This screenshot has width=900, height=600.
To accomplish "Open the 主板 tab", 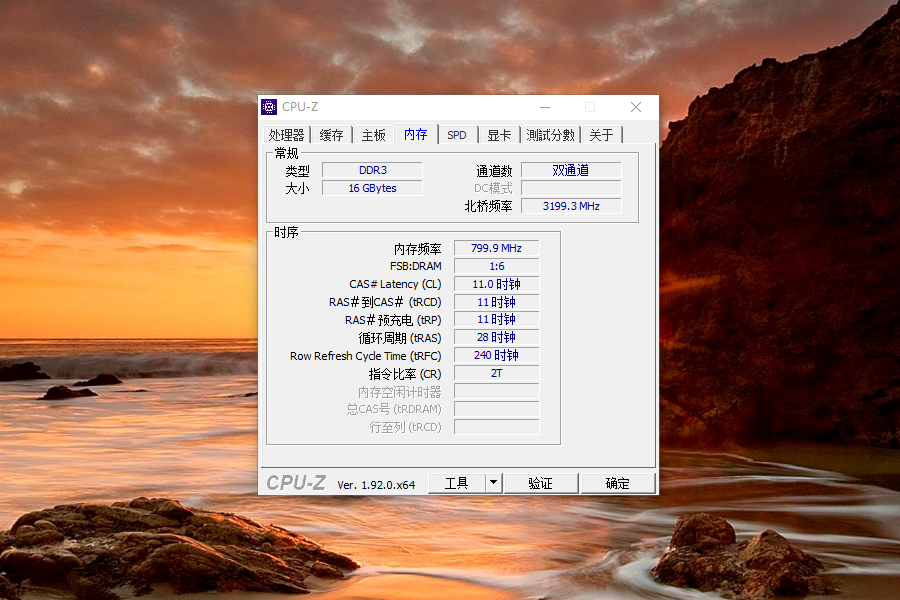I will 374,135.
